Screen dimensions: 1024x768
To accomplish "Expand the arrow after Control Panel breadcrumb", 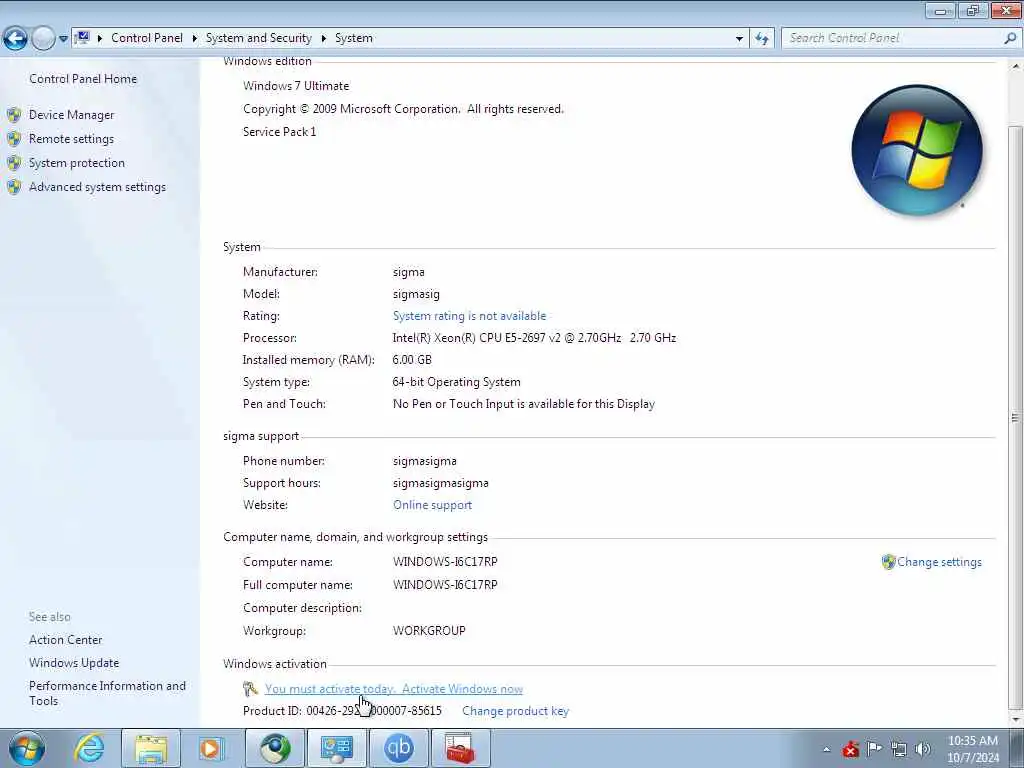I will (195, 39).
